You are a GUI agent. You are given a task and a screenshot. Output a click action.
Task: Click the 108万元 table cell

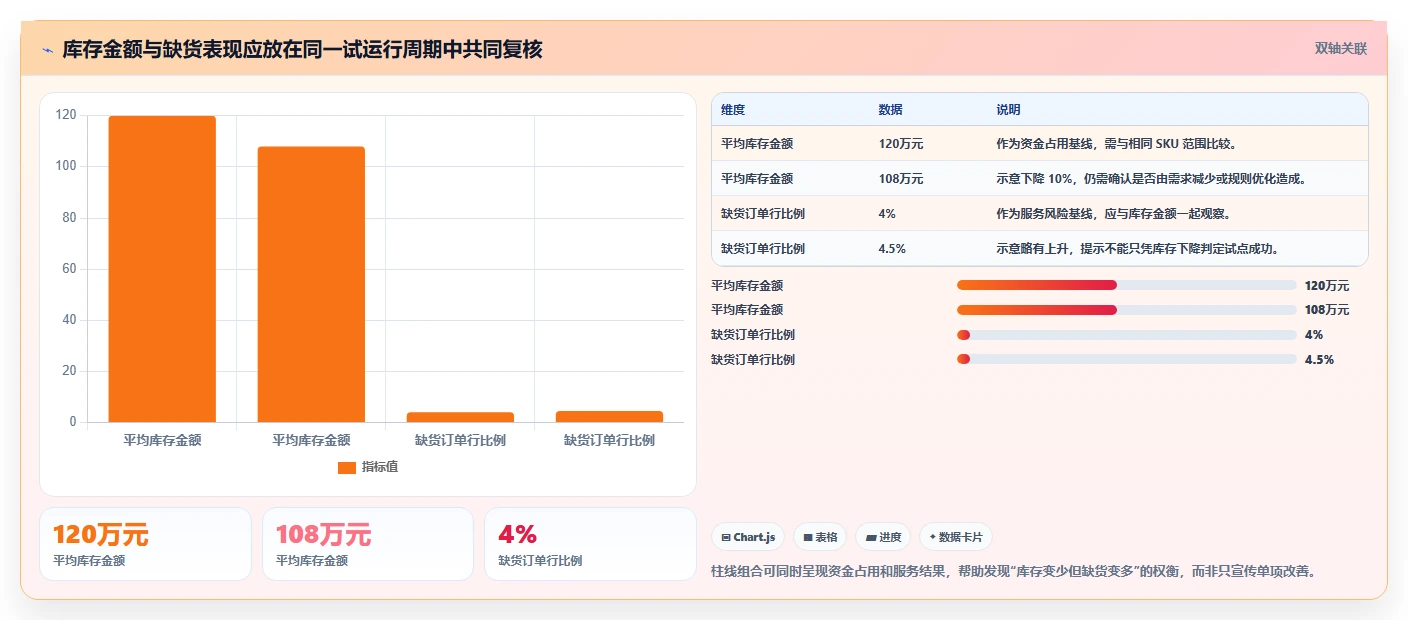(x=901, y=179)
